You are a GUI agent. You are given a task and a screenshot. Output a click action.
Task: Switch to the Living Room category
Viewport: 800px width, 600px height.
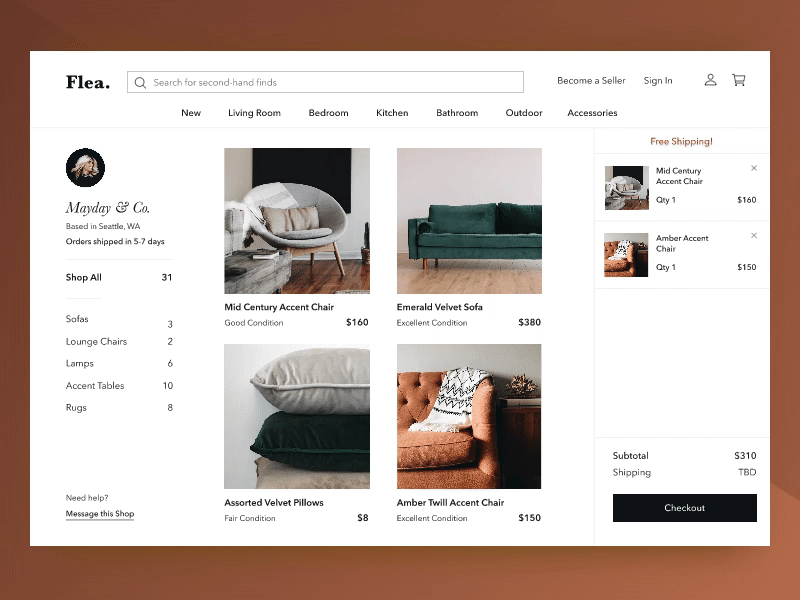254,113
